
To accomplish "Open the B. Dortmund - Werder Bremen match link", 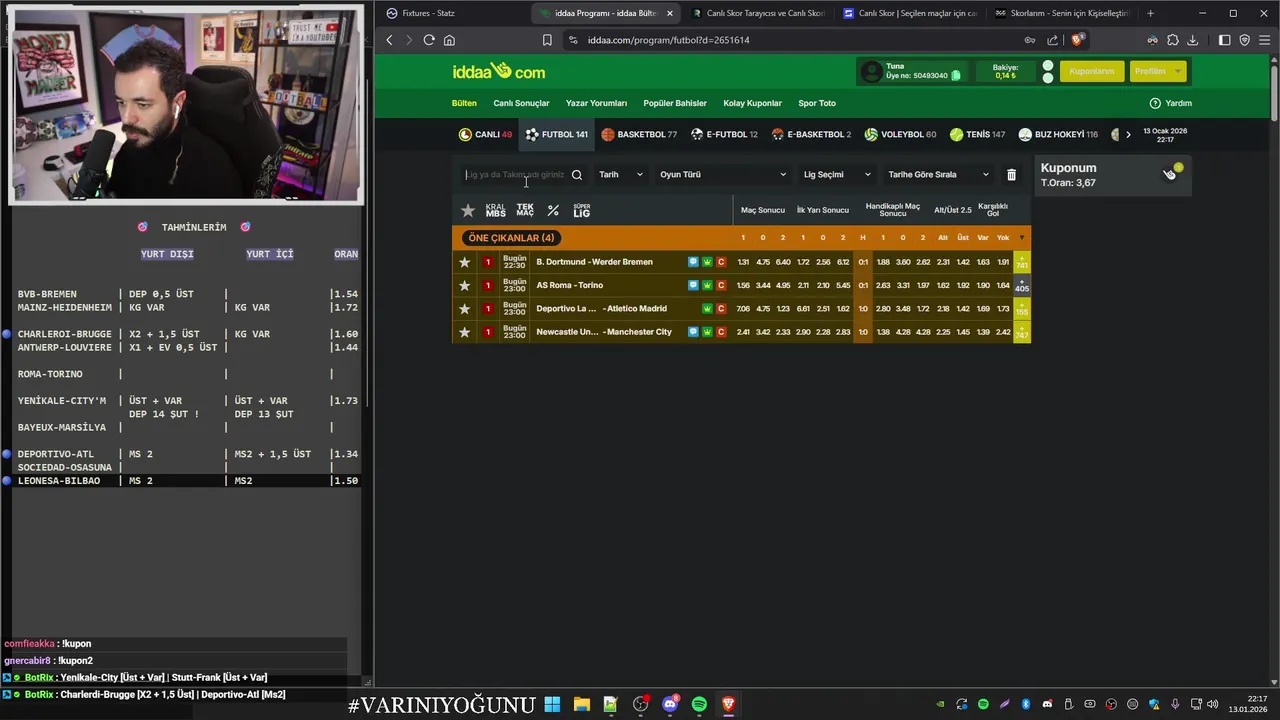I will coord(594,262).
